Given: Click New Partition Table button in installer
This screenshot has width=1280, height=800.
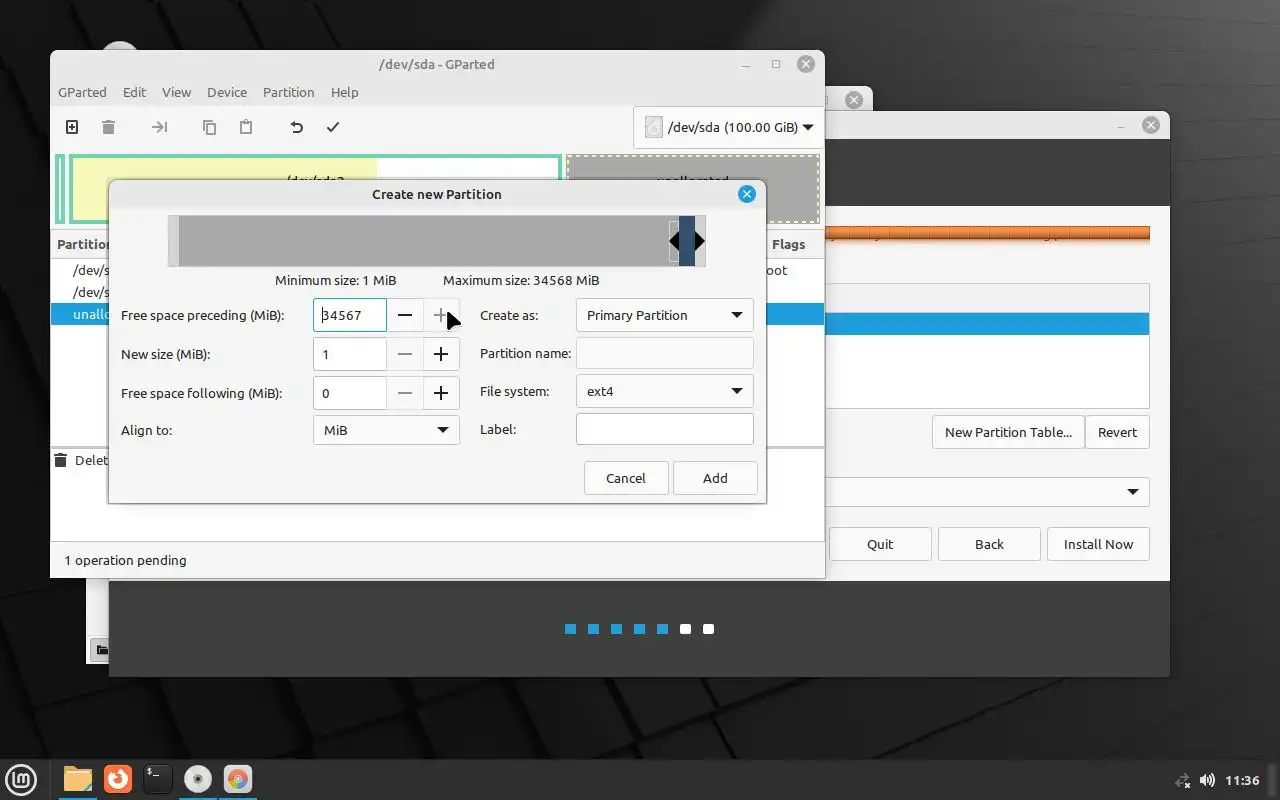Looking at the screenshot, I should coord(1008,432).
